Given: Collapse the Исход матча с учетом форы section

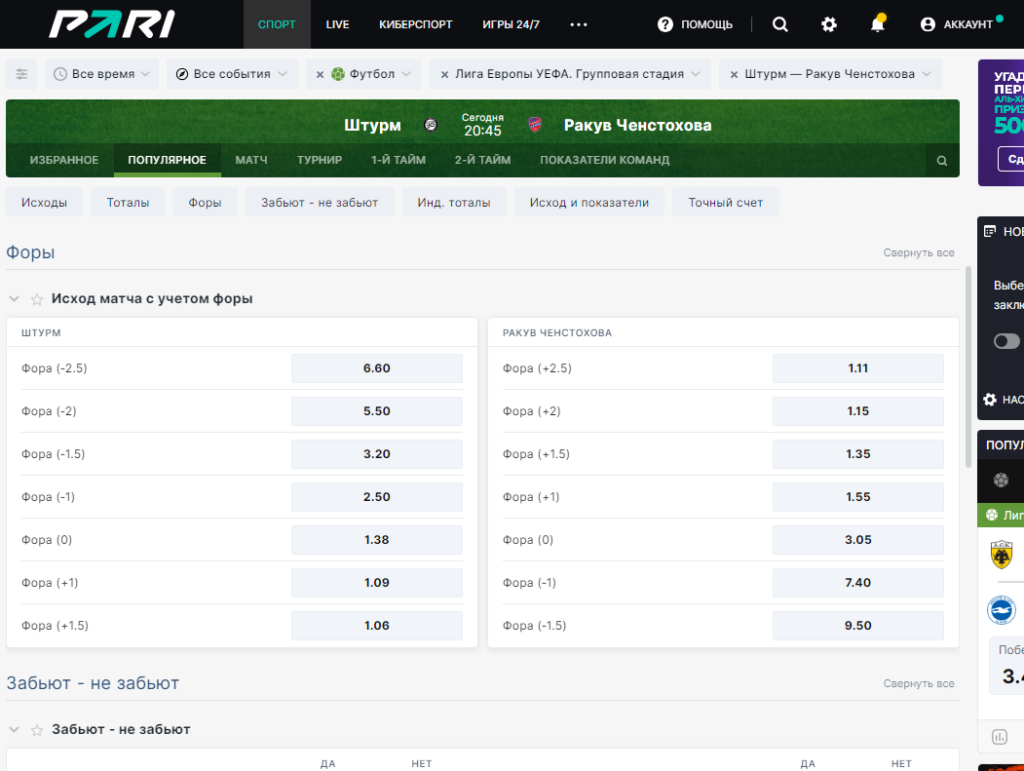Looking at the screenshot, I should point(14,299).
